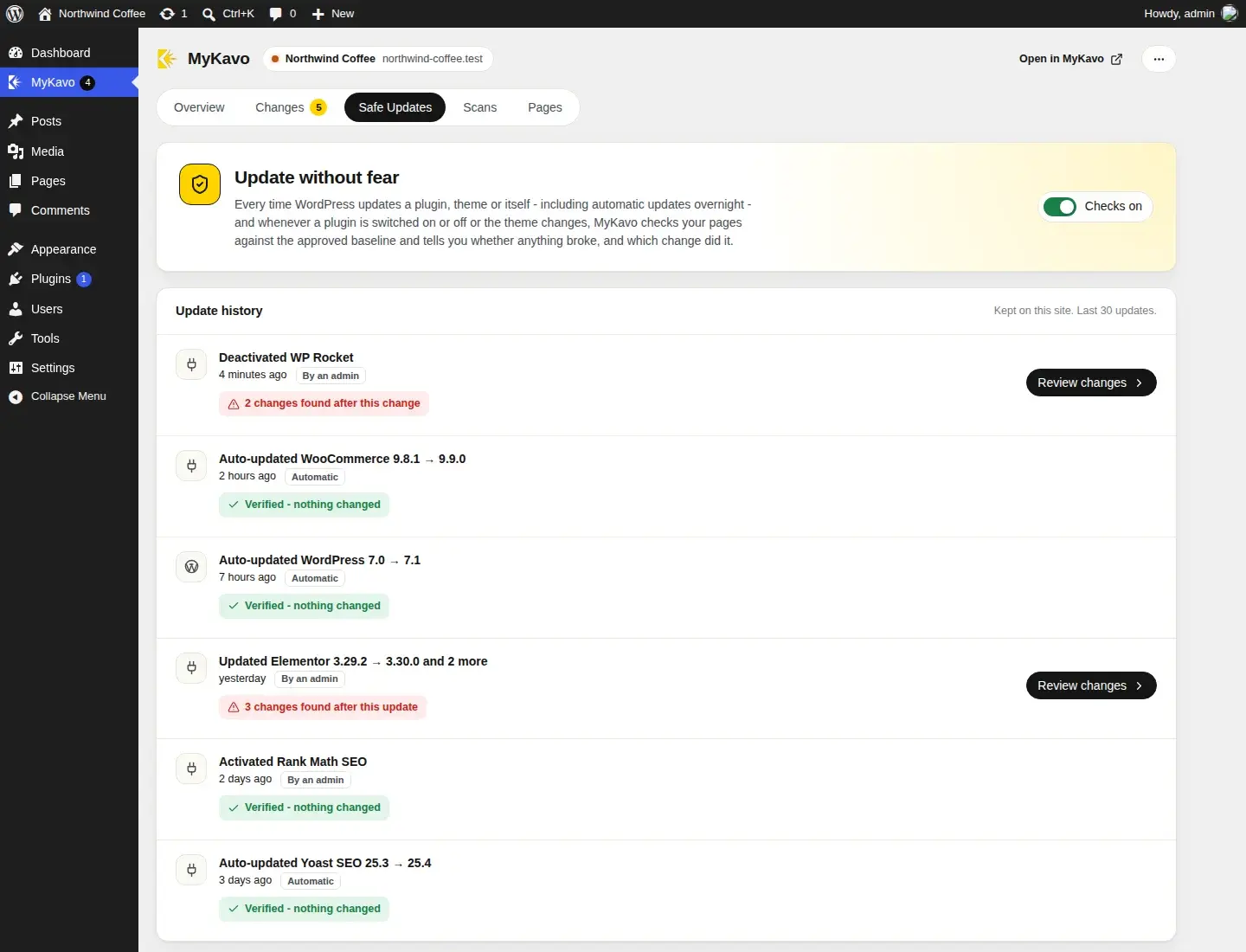Open MyKavo sidebar menu item
Screen dimensions: 1246x952
(69, 82)
